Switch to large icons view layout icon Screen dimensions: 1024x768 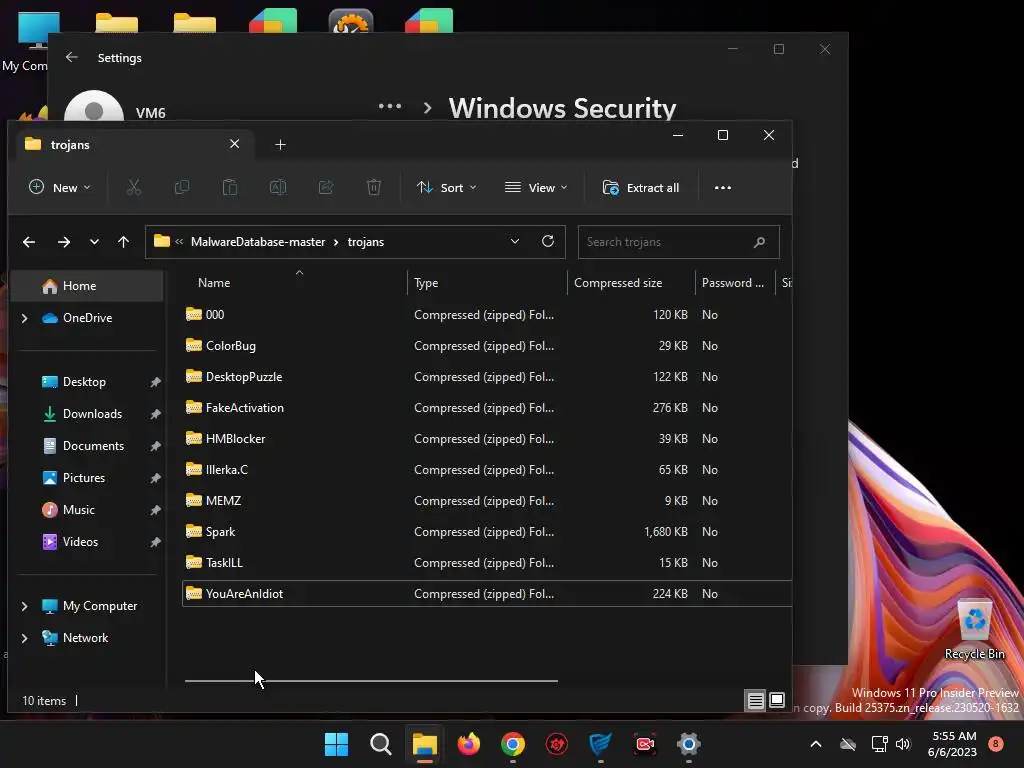click(776, 701)
